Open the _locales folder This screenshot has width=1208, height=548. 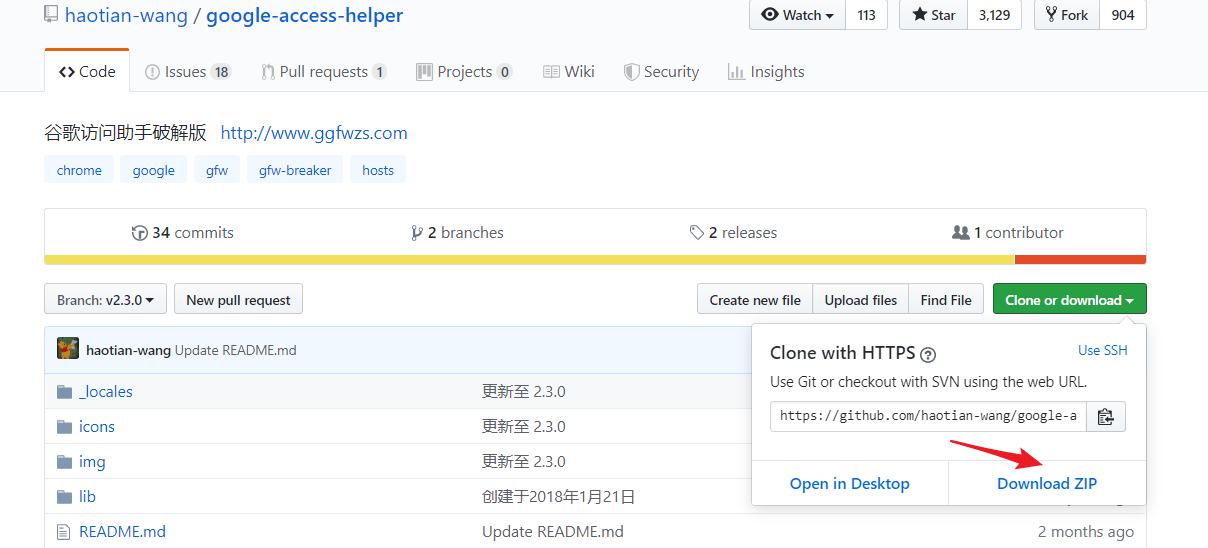[106, 391]
